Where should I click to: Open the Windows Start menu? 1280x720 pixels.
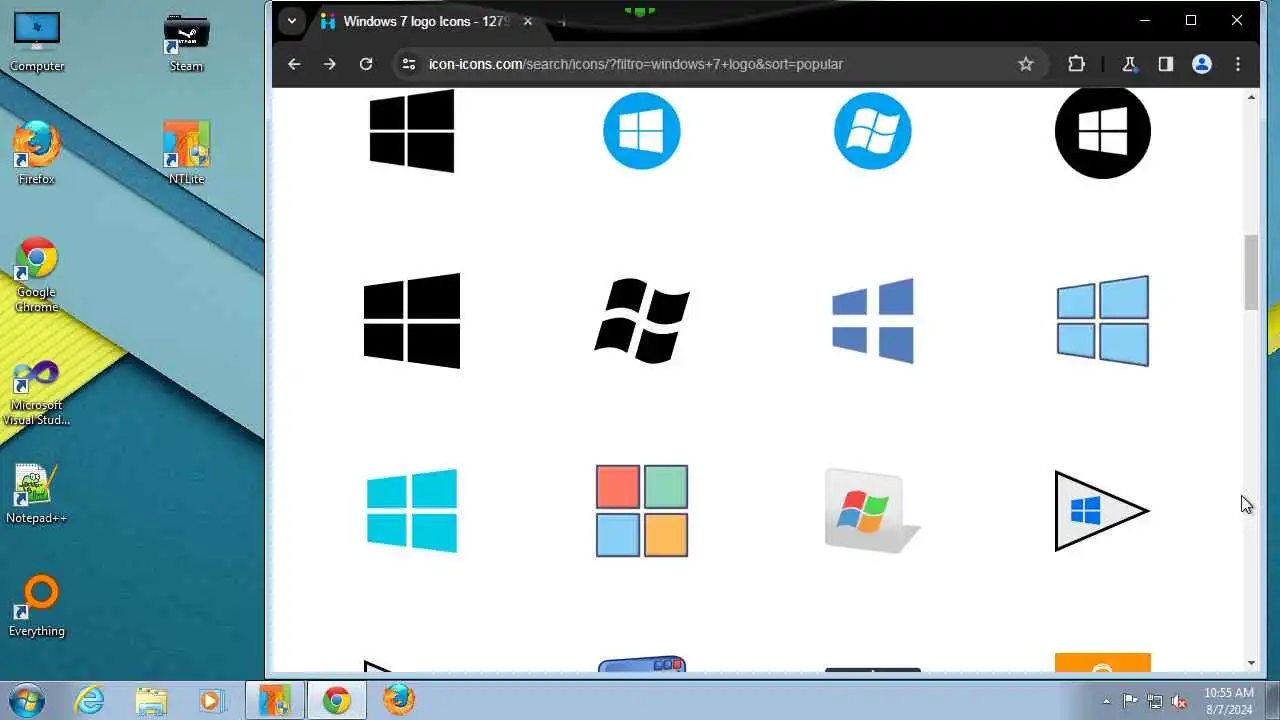(26, 699)
